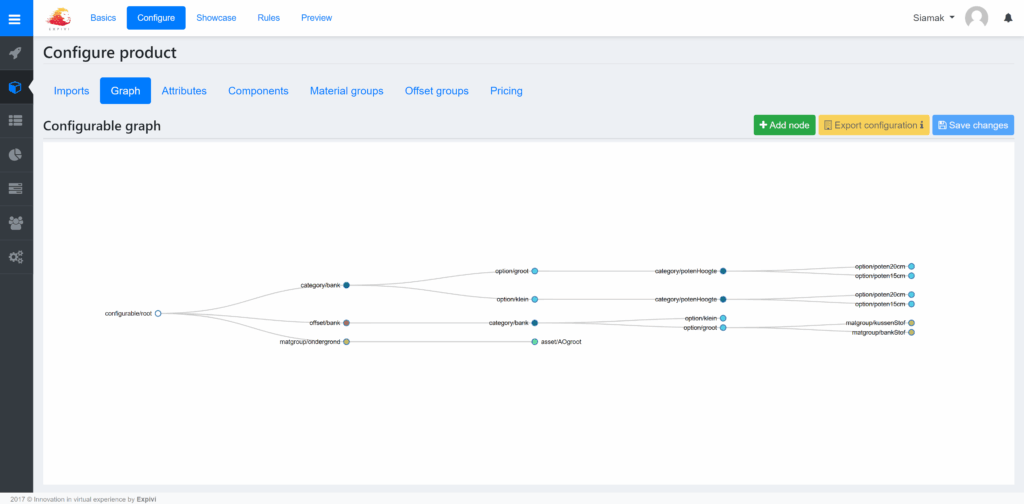Open the list view sidebar icon
Viewport: 1024px width, 504px height.
pyautogui.click(x=15, y=121)
